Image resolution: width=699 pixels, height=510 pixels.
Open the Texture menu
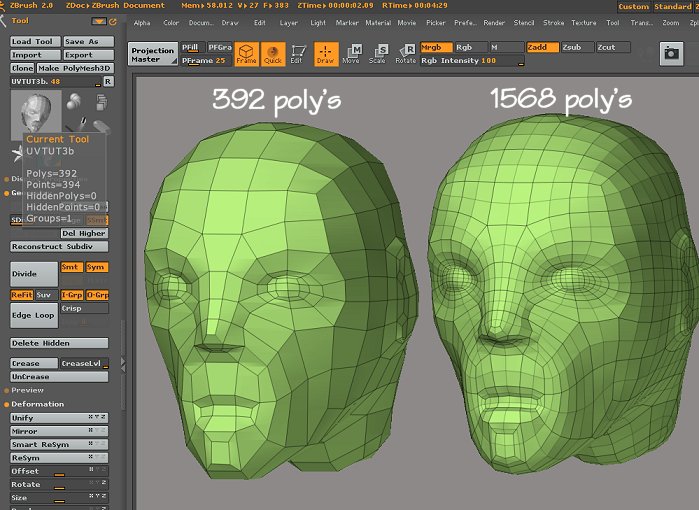(x=584, y=23)
